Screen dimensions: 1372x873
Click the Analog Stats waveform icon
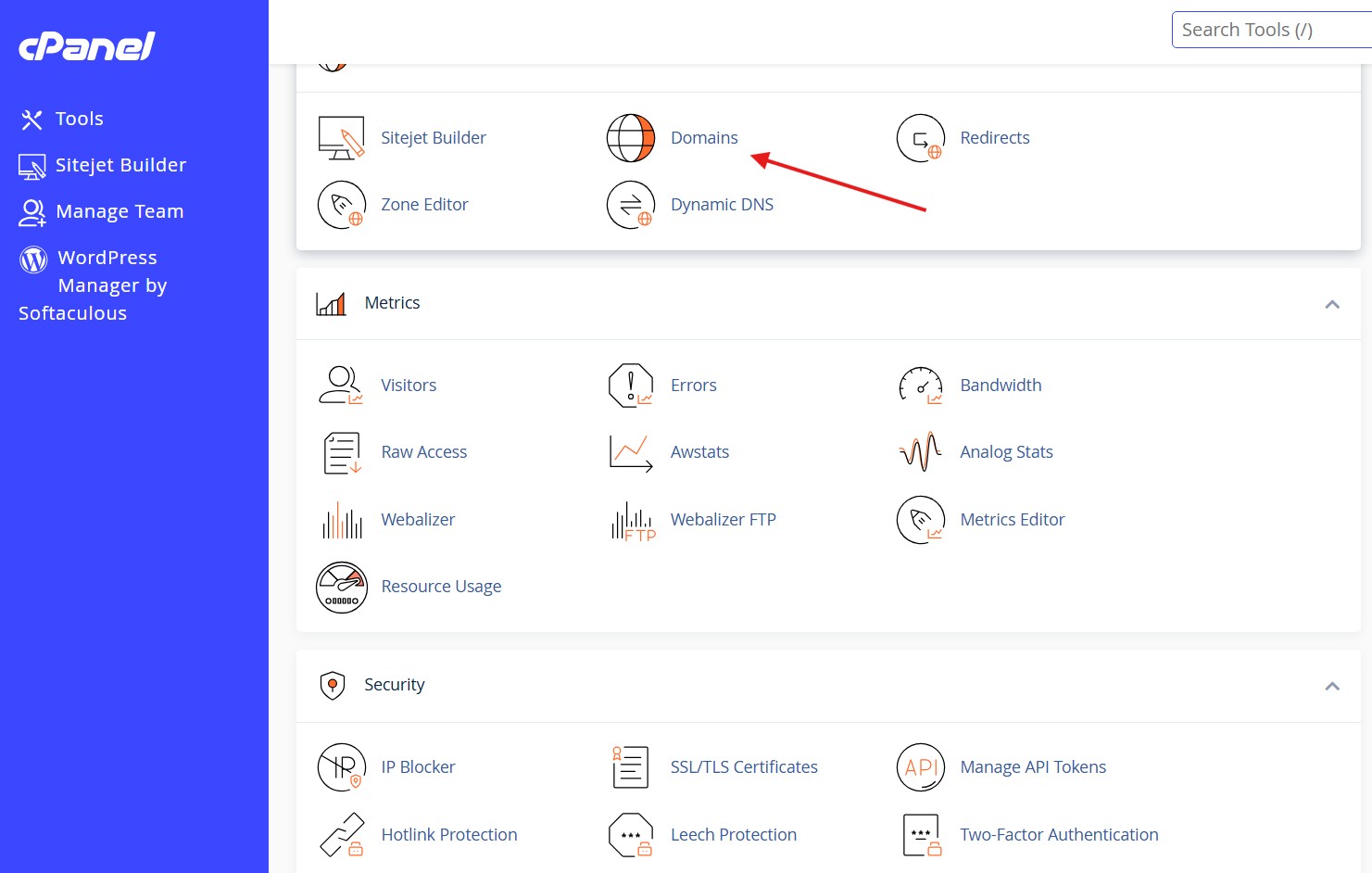click(921, 452)
